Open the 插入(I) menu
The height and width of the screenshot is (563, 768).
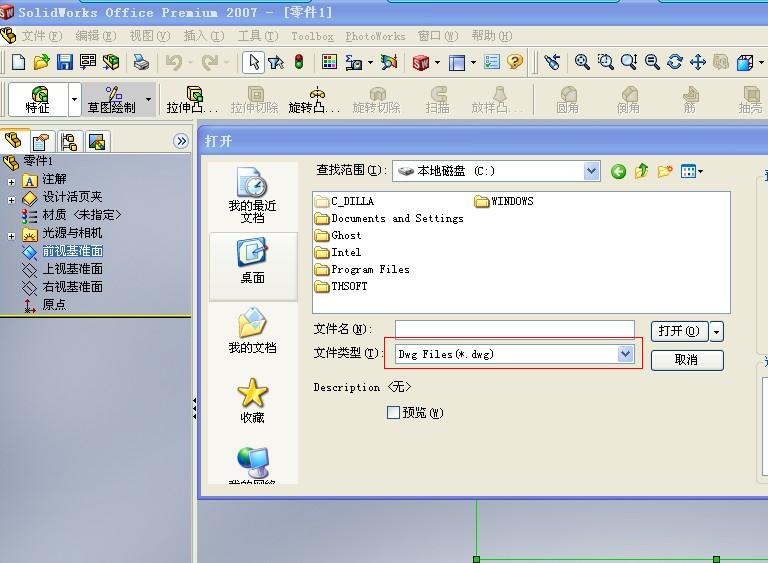click(x=203, y=36)
